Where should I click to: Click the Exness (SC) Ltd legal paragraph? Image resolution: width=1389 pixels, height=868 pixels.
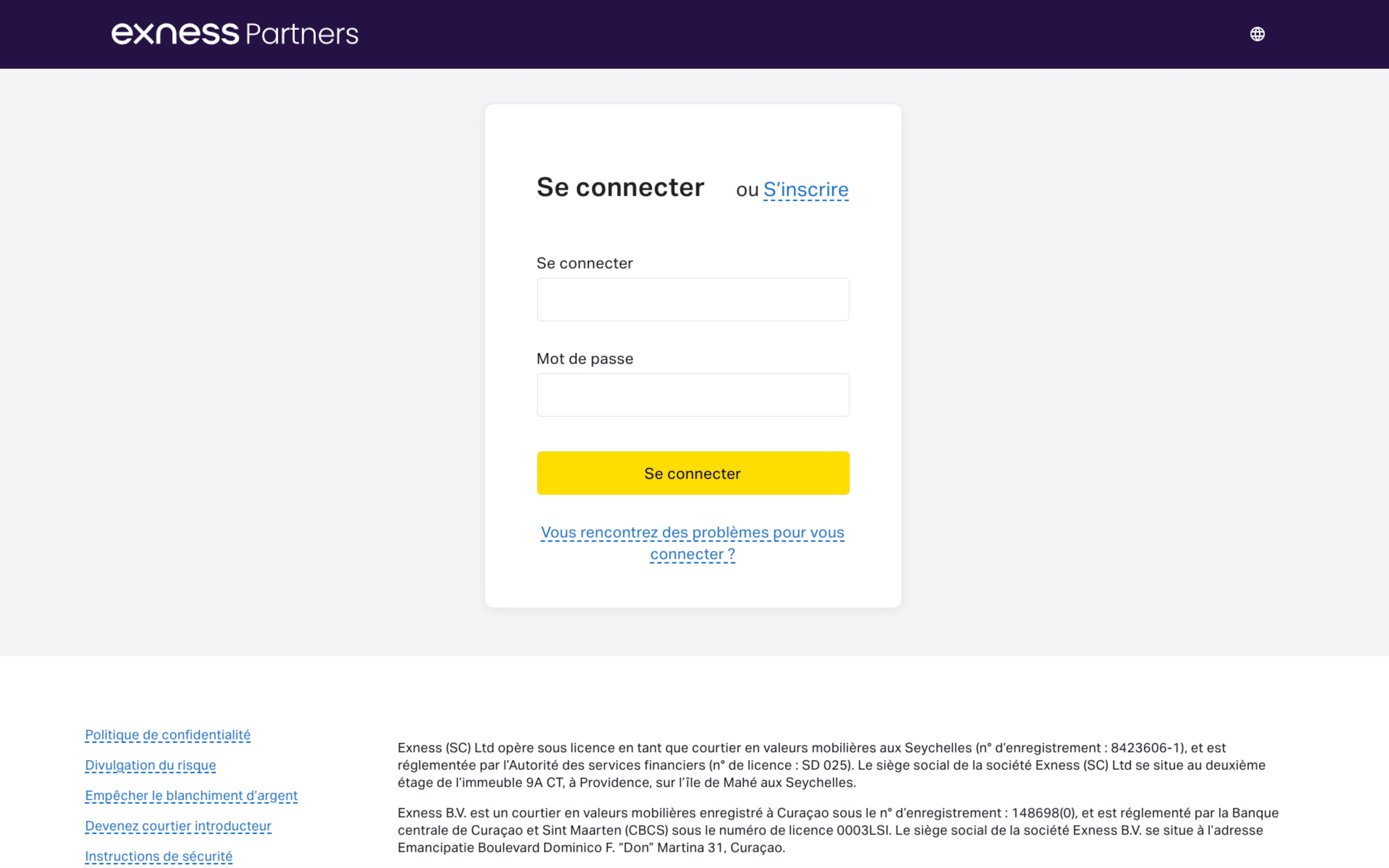tap(831, 765)
